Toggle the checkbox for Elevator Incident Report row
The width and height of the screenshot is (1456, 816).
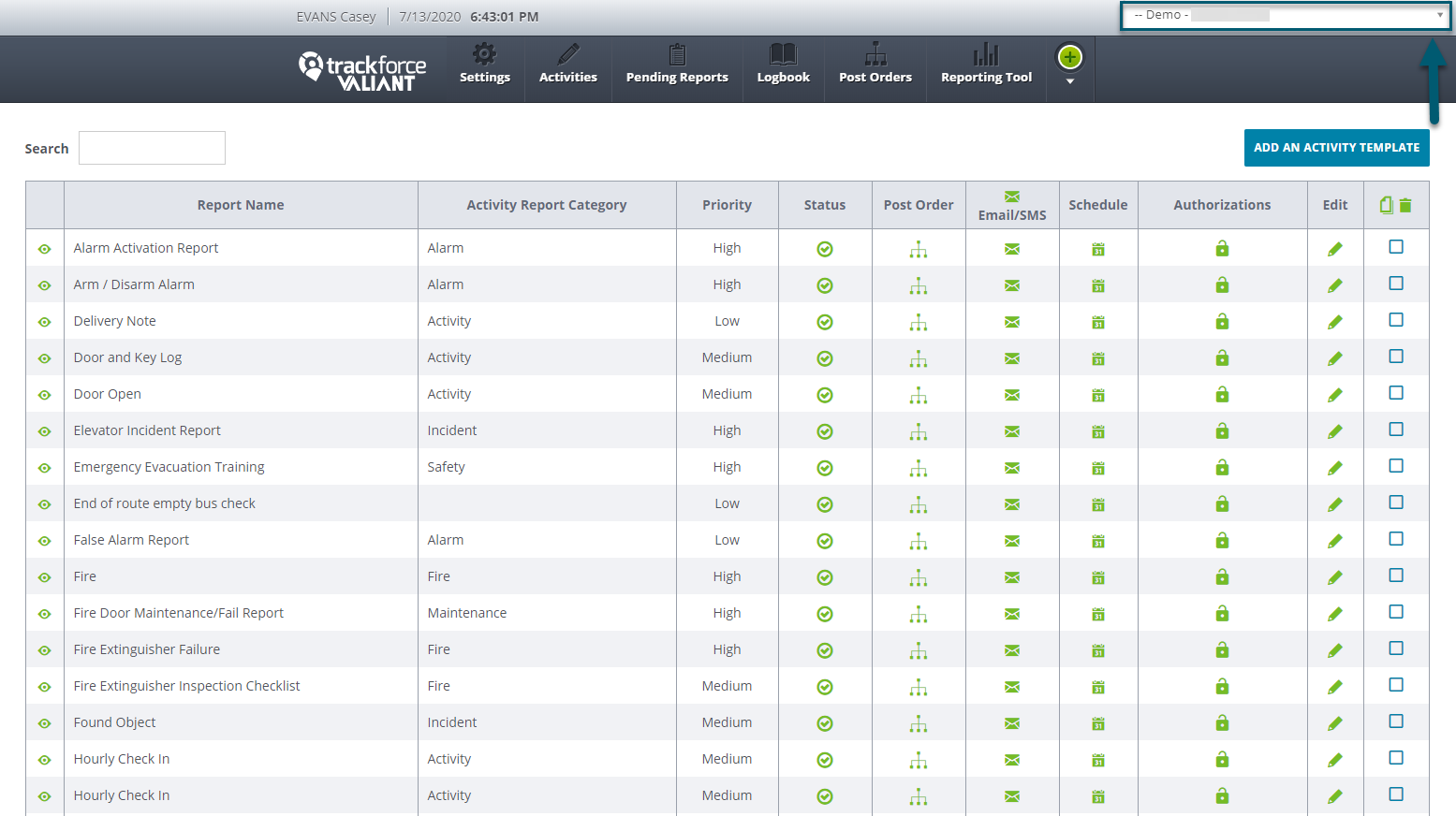(x=1396, y=430)
